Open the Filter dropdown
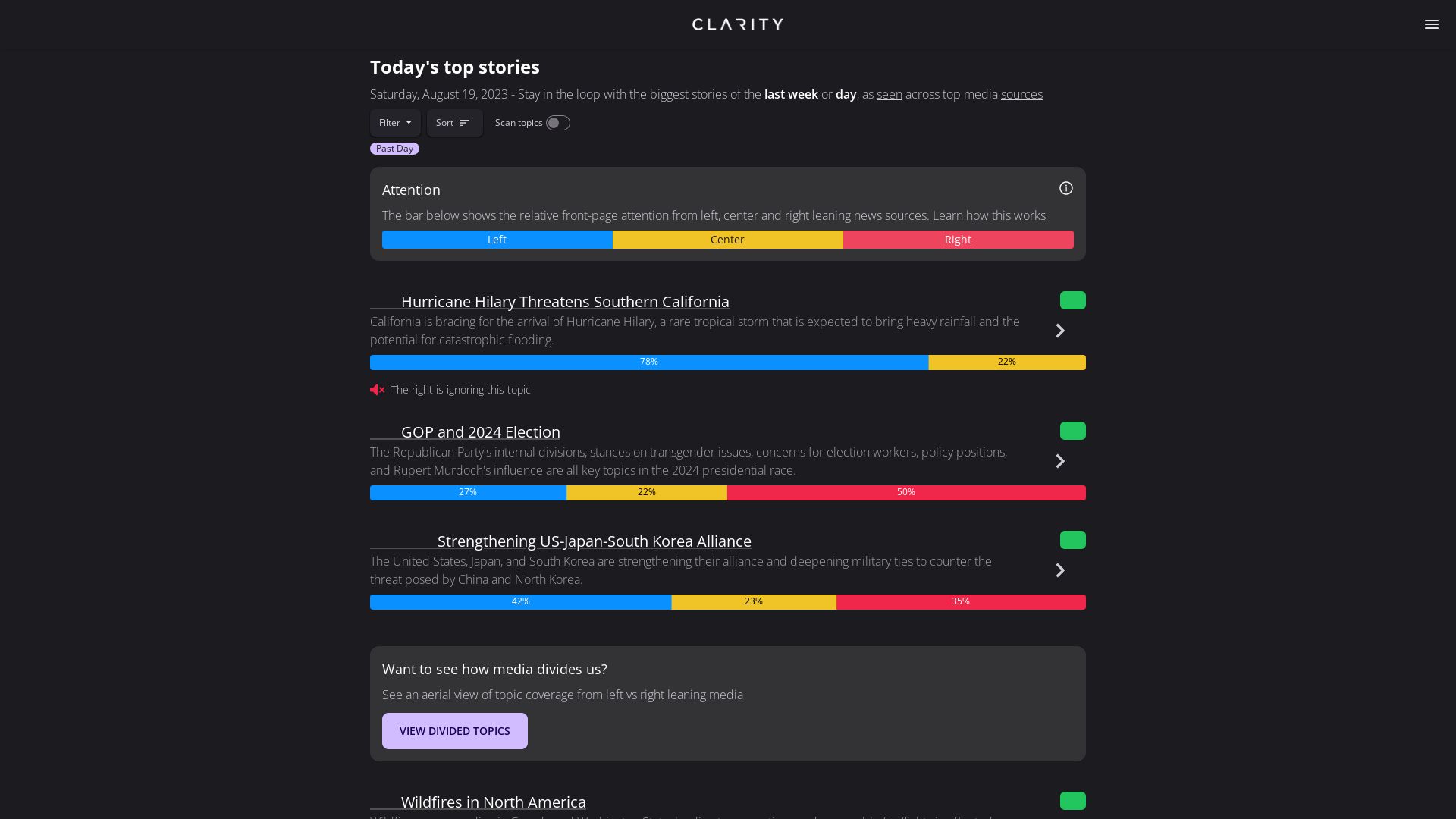The height and width of the screenshot is (819, 1456). [x=394, y=122]
